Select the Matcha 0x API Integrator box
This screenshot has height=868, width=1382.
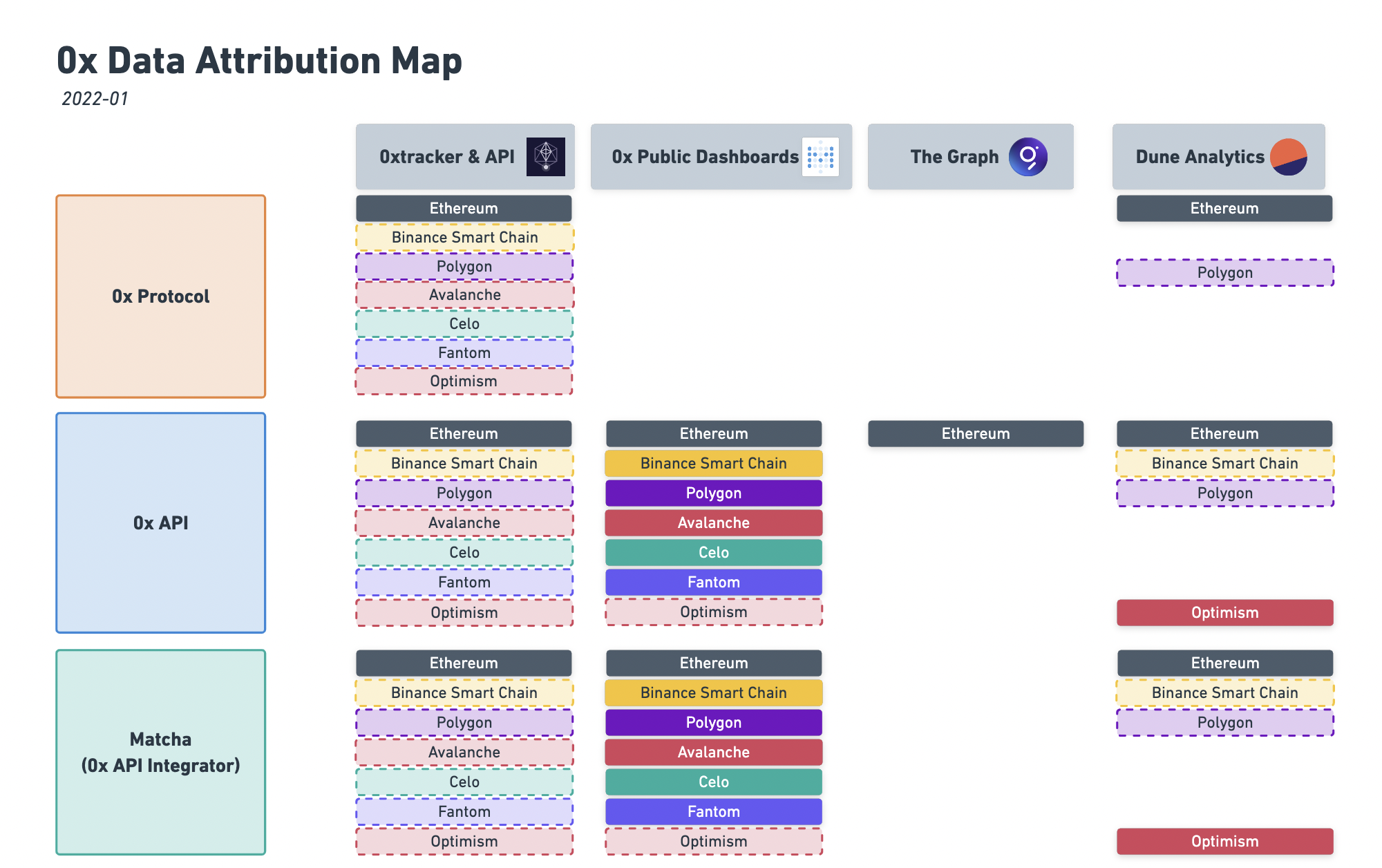tap(161, 753)
